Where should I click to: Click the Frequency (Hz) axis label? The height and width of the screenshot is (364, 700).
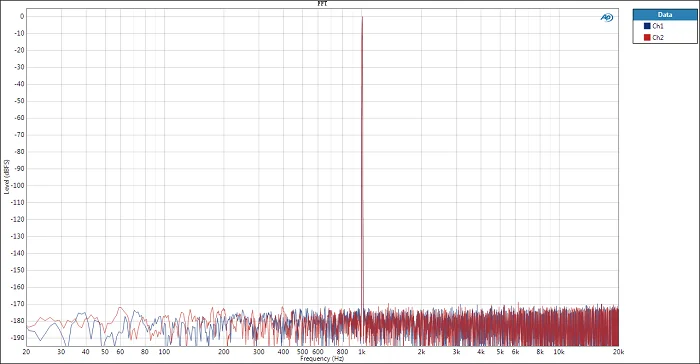coord(322,359)
